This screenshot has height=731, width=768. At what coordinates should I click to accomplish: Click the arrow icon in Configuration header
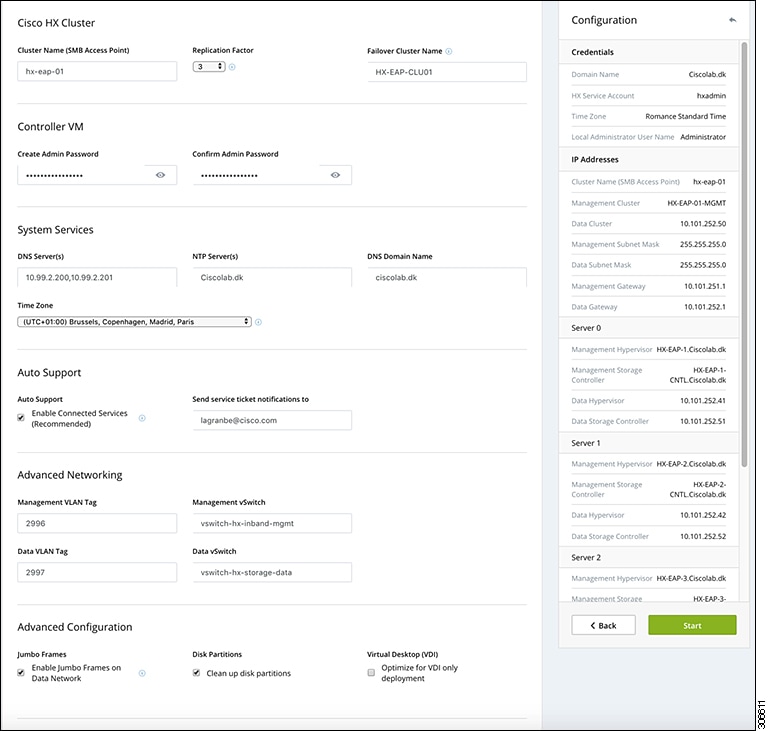[x=732, y=20]
